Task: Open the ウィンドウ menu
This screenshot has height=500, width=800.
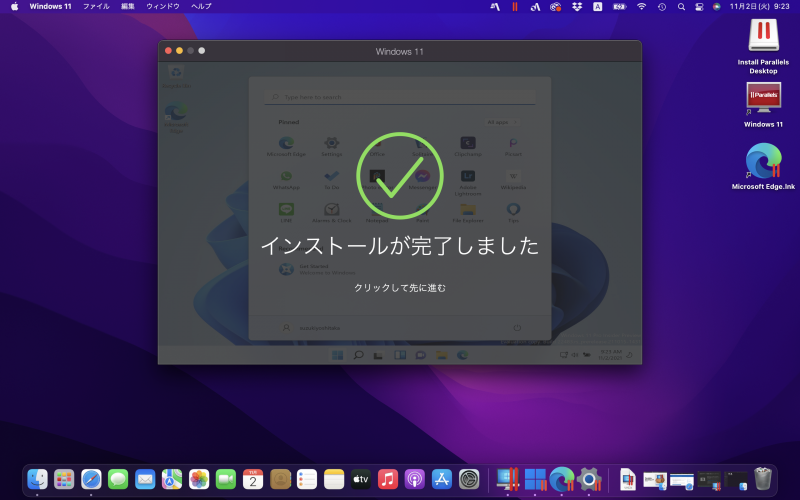Action: tap(163, 7)
